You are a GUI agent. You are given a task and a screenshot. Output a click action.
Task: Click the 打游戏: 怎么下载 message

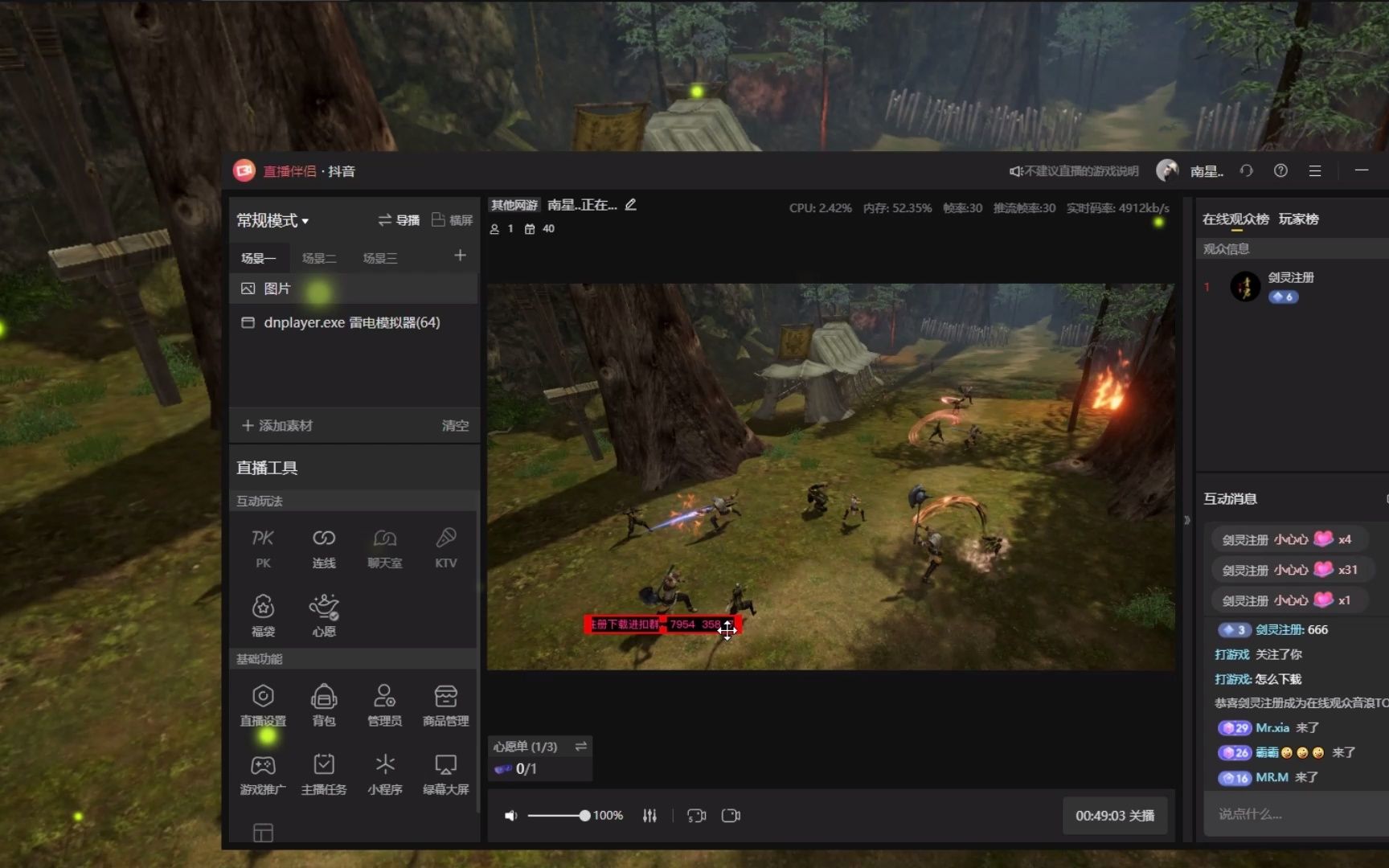tap(1258, 679)
